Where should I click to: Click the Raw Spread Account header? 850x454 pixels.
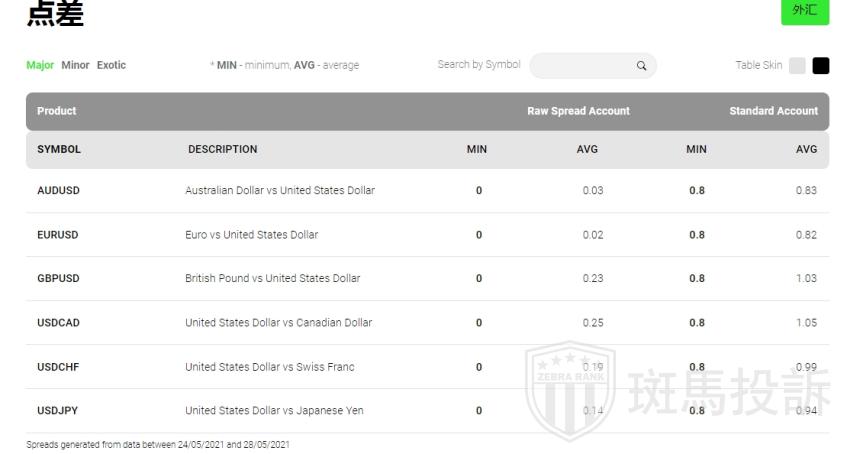point(578,111)
